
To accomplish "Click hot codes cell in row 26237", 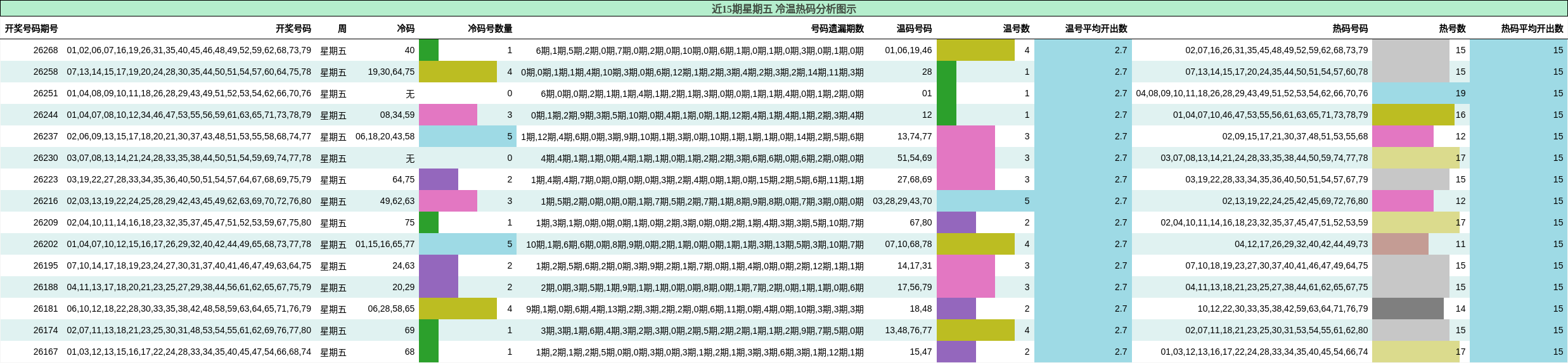I will [x=1295, y=136].
